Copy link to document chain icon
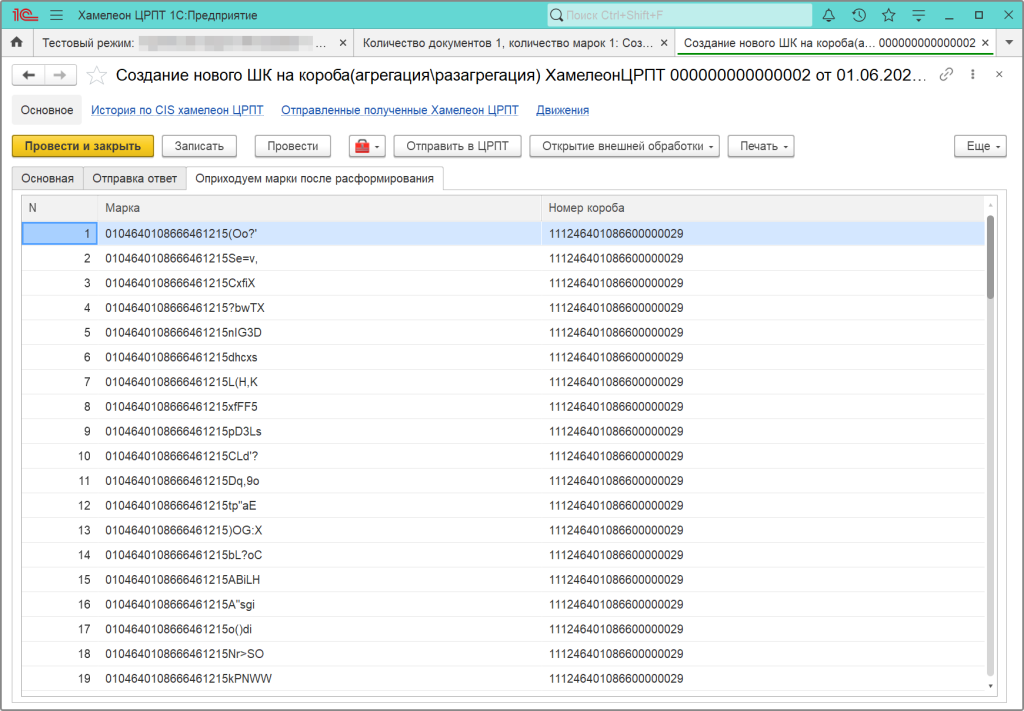This screenshot has height=711, width=1024. [946, 74]
